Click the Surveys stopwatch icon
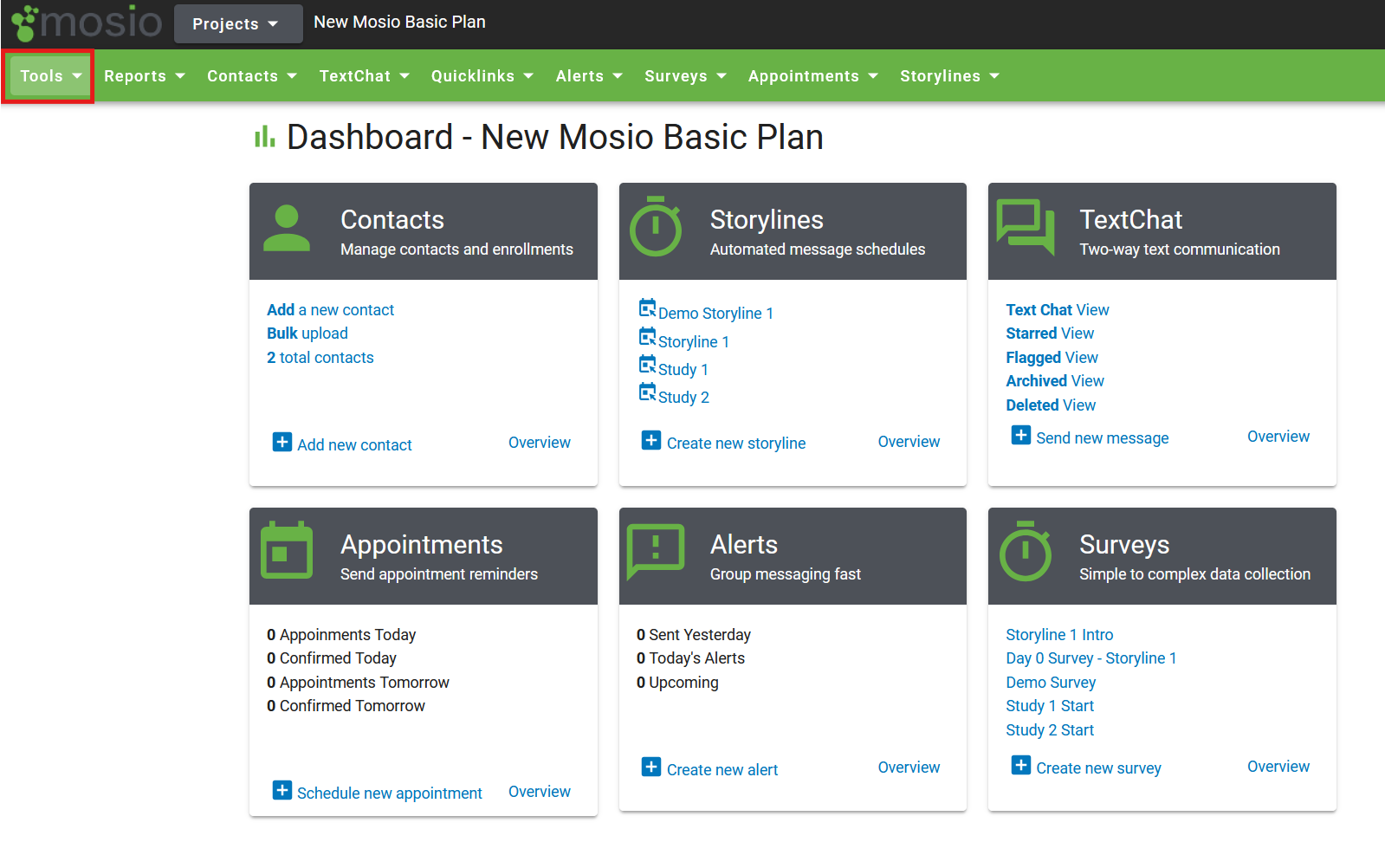The height and width of the screenshot is (868, 1385). click(x=1026, y=551)
